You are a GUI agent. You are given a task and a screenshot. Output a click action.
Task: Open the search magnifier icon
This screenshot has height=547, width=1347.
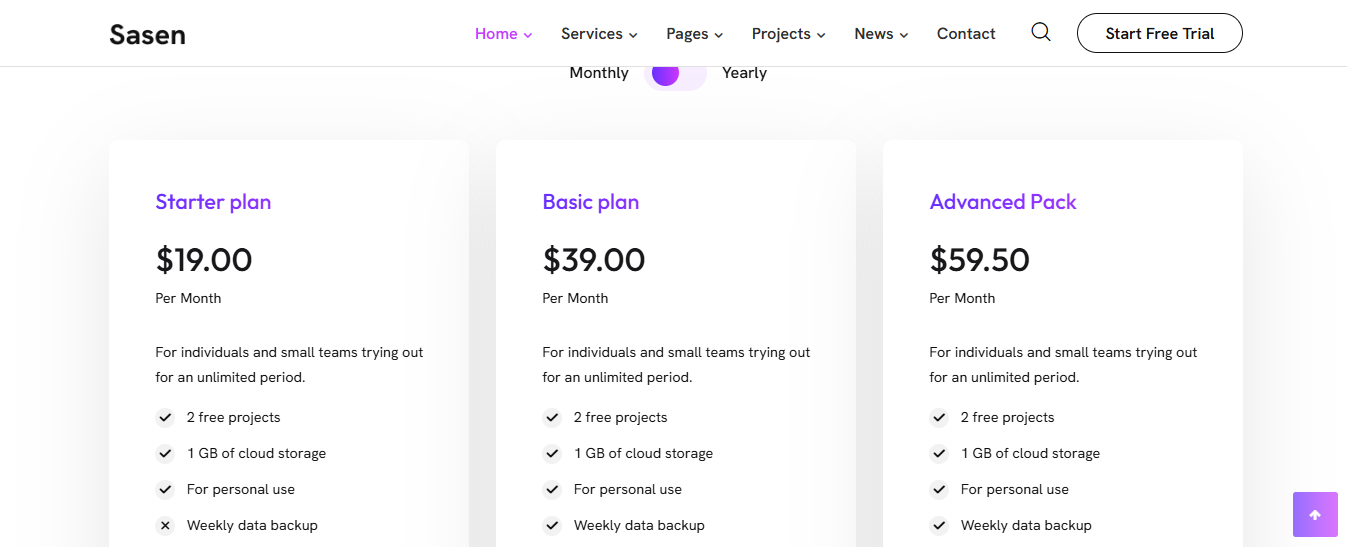[x=1040, y=33]
